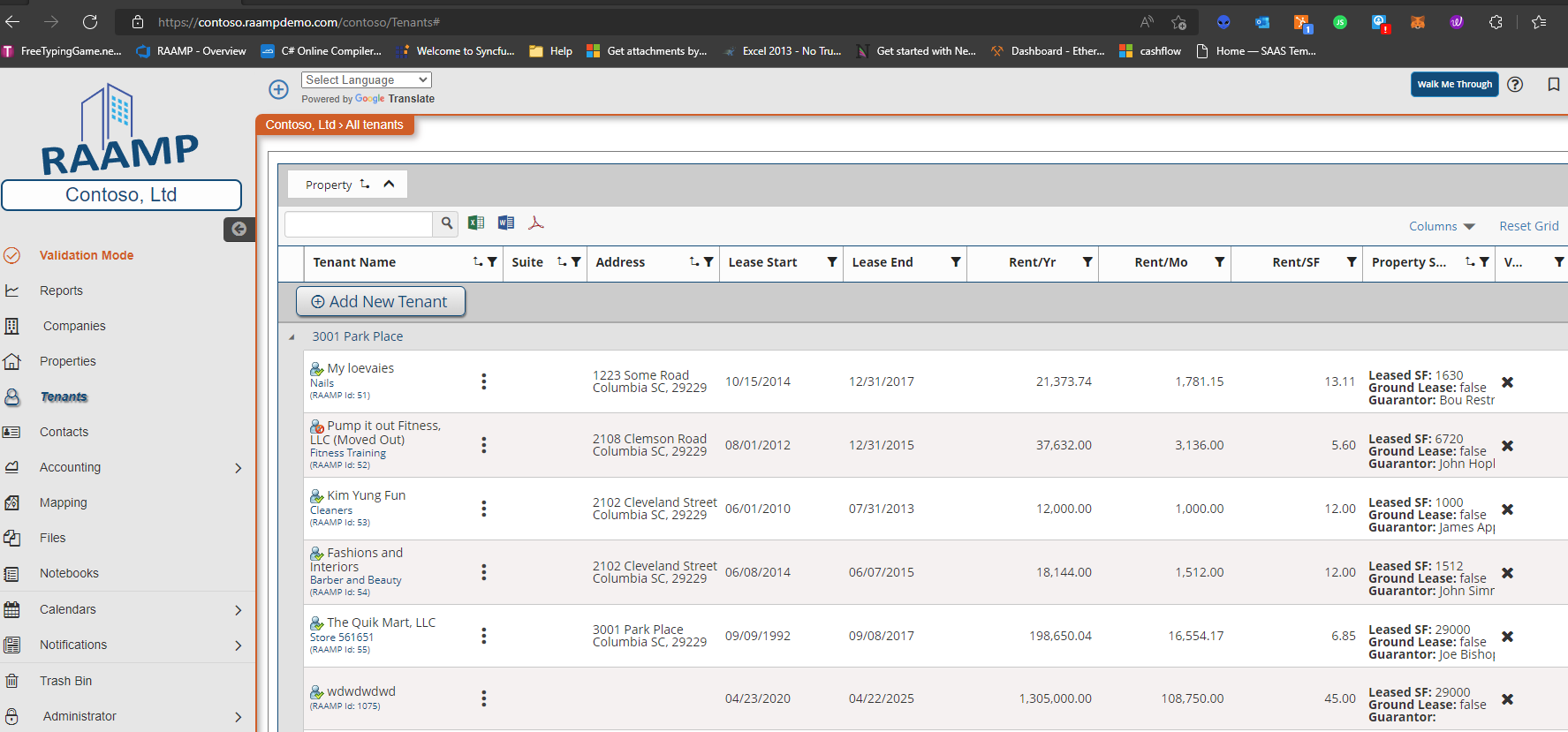Open the Kim Yung Fun tenant link
Viewport: 1568px width, 732px height.
coord(366,495)
